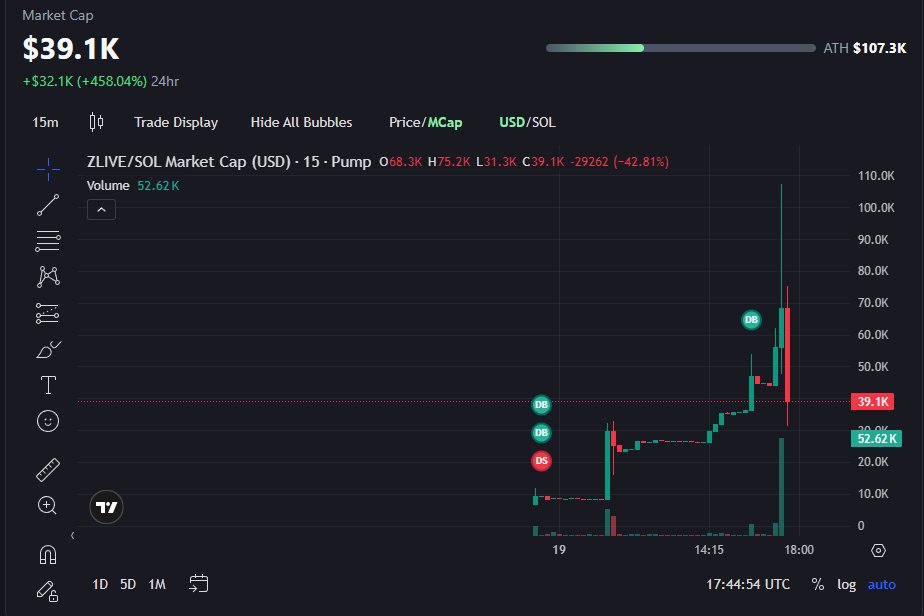This screenshot has width=924, height=616.
Task: Select the crosshair cursor tool
Action: click(x=47, y=170)
